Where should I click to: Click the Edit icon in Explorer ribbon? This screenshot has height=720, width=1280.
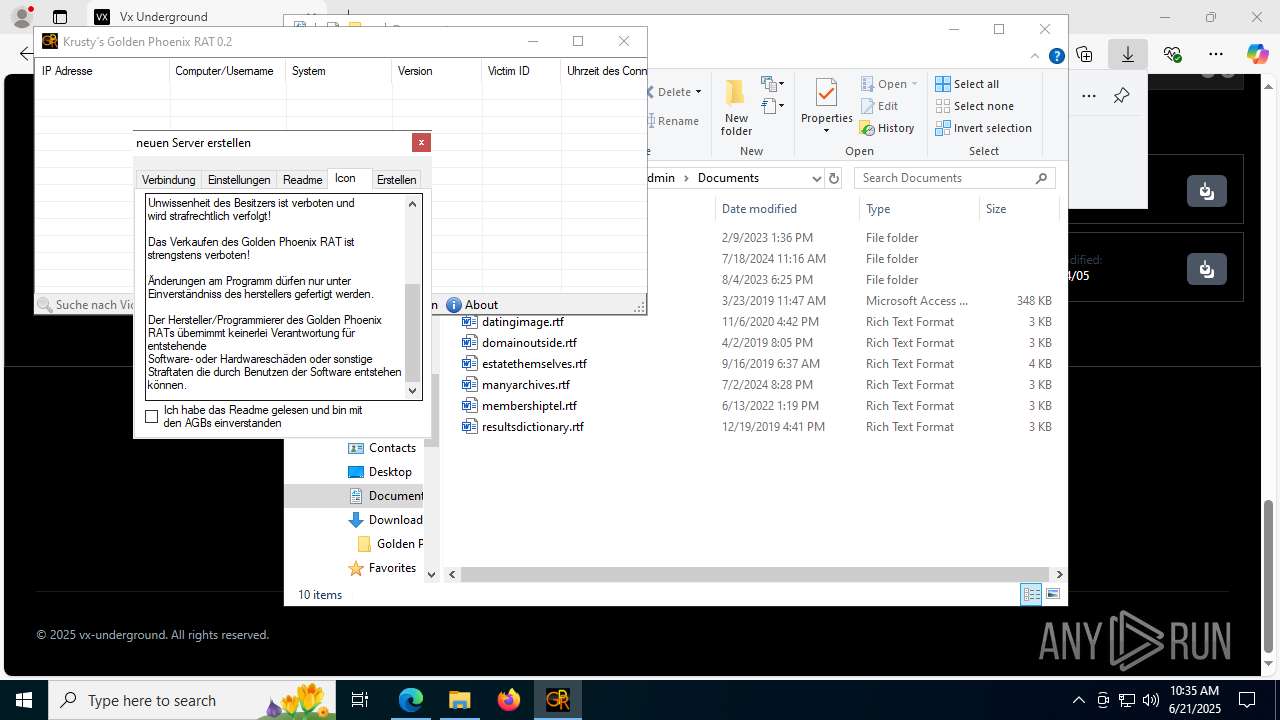pyautogui.click(x=866, y=106)
